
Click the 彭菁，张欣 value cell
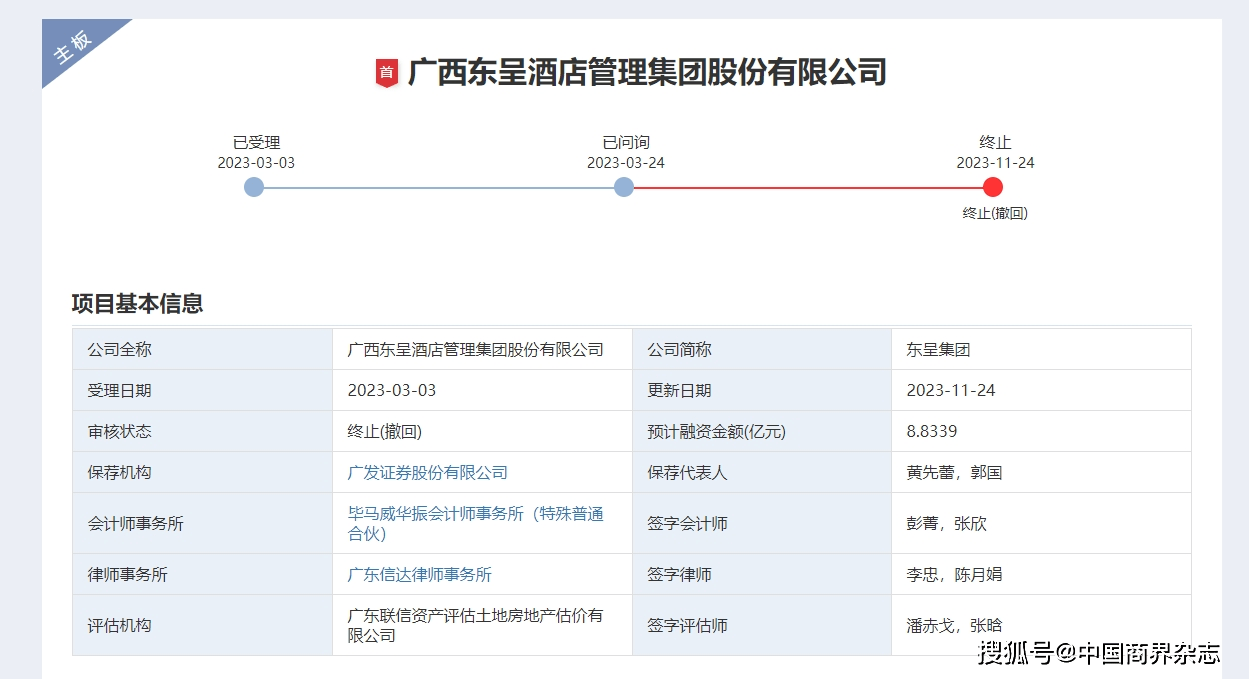[1041, 523]
